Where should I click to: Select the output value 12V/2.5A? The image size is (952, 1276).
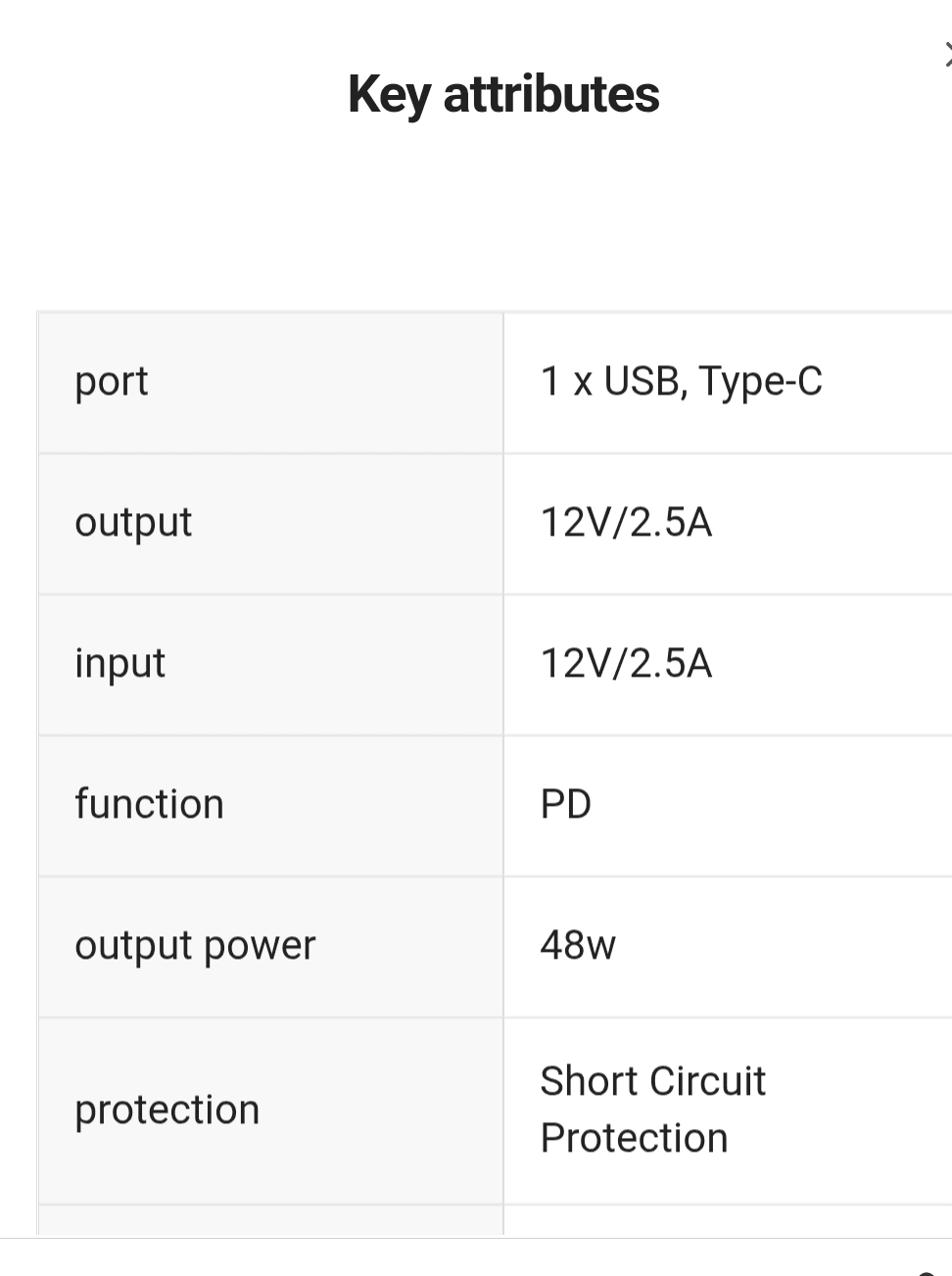[625, 522]
